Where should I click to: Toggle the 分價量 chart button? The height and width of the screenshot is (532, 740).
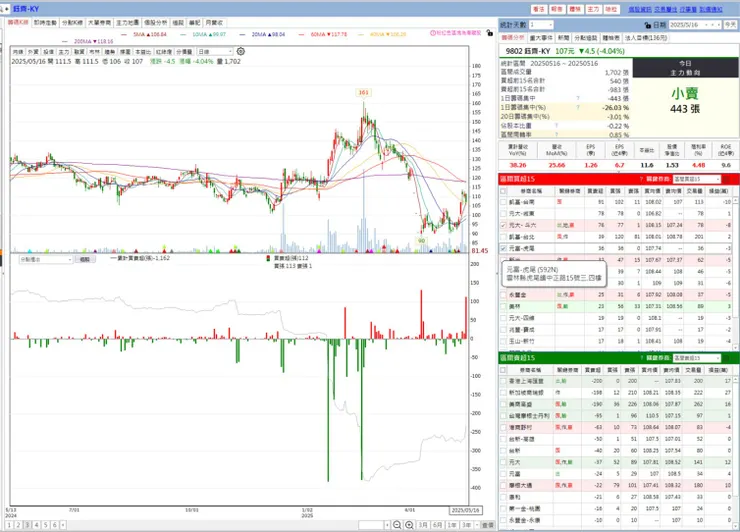coord(184,51)
